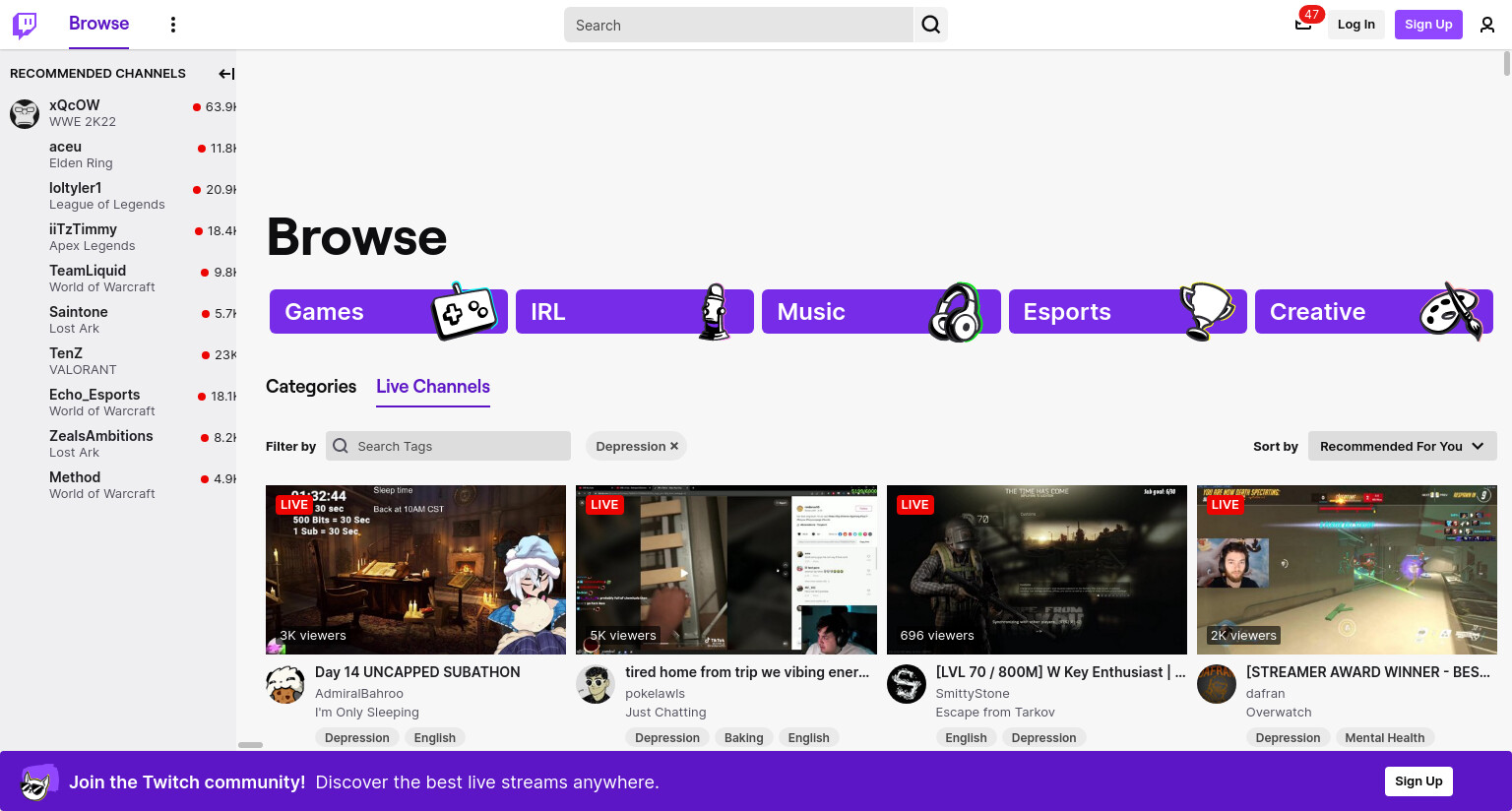The image size is (1512, 811).
Task: Click pokelawls streamer avatar
Action: 596,684
